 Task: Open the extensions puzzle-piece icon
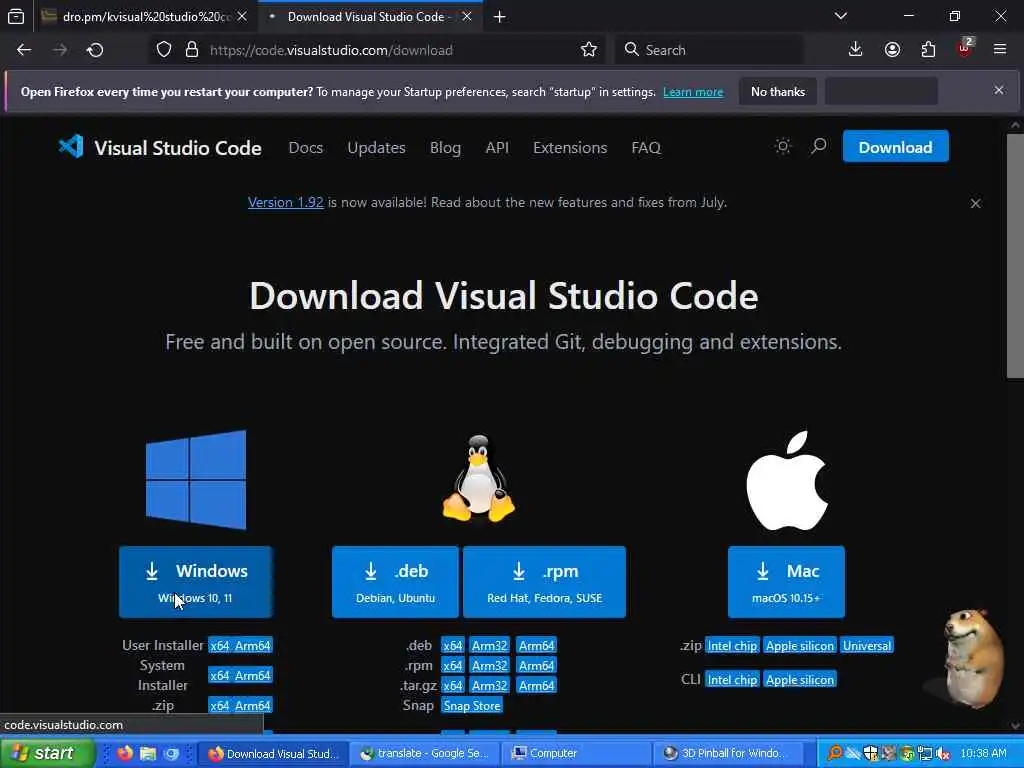coord(928,50)
